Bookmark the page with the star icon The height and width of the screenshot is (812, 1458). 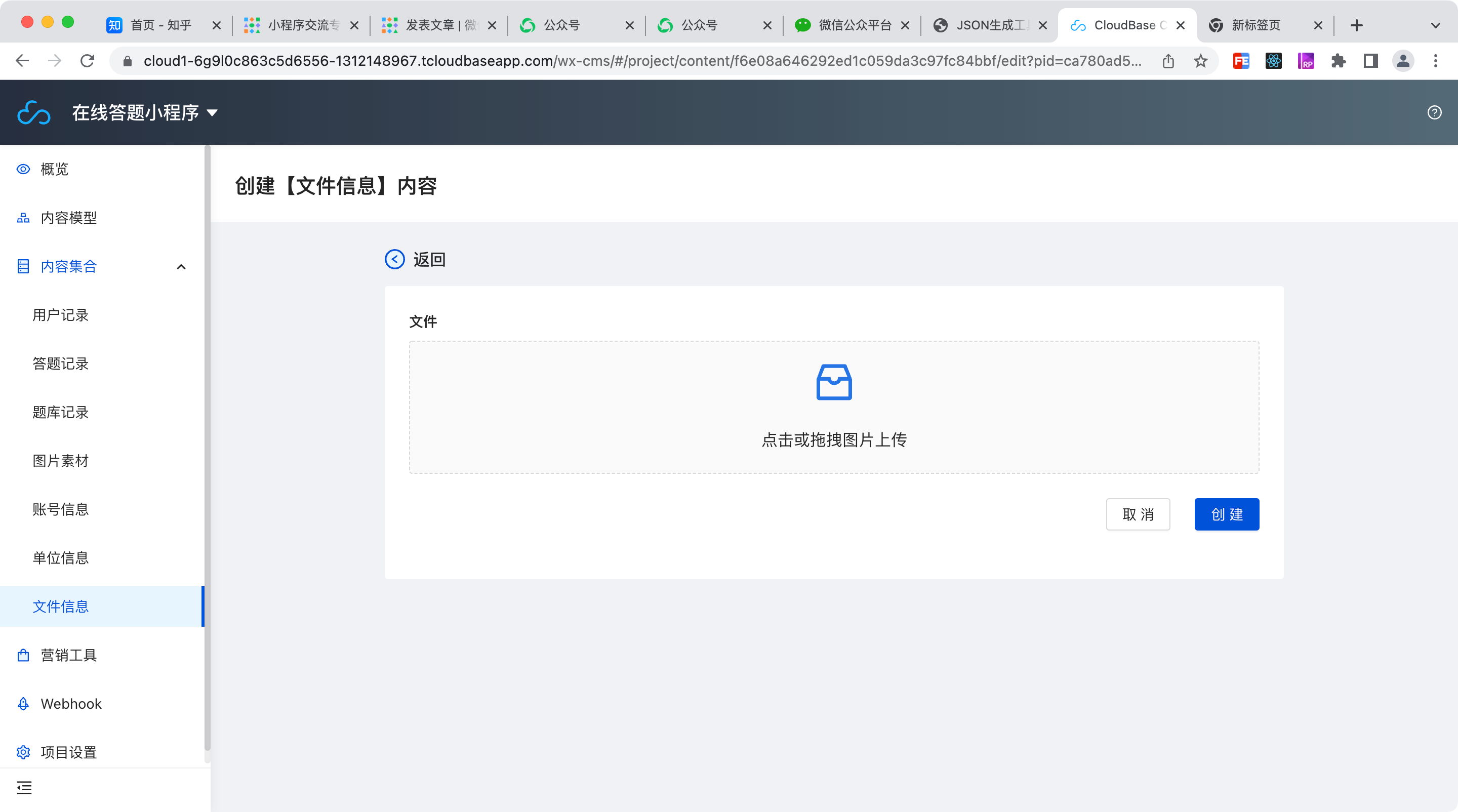point(1200,61)
